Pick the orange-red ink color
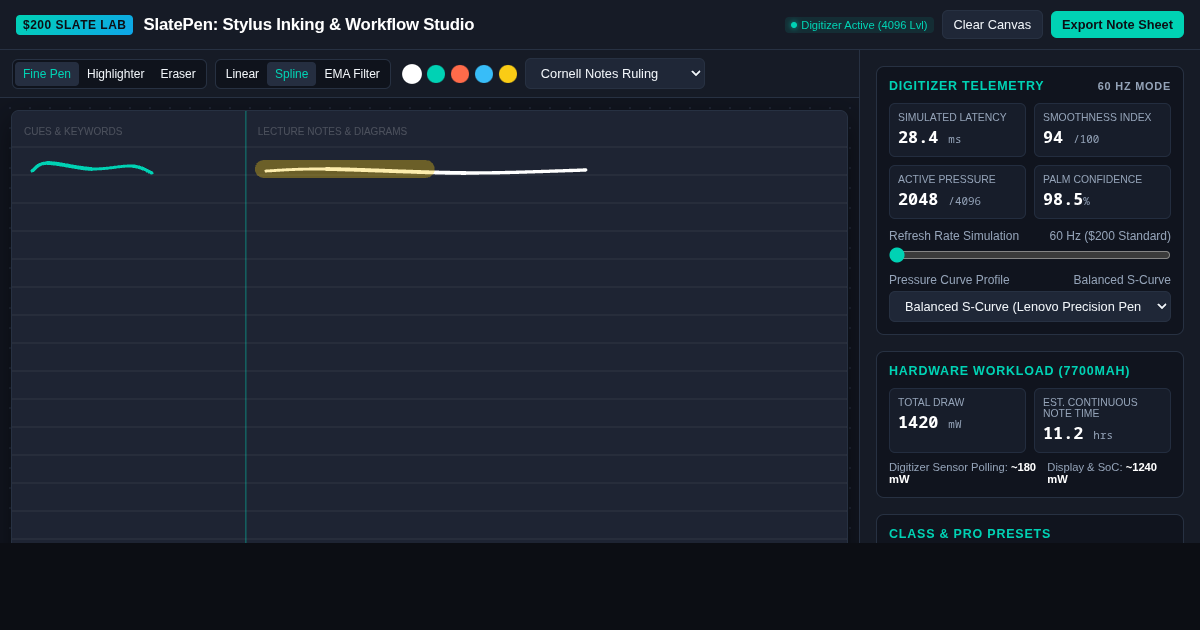 click(x=460, y=74)
